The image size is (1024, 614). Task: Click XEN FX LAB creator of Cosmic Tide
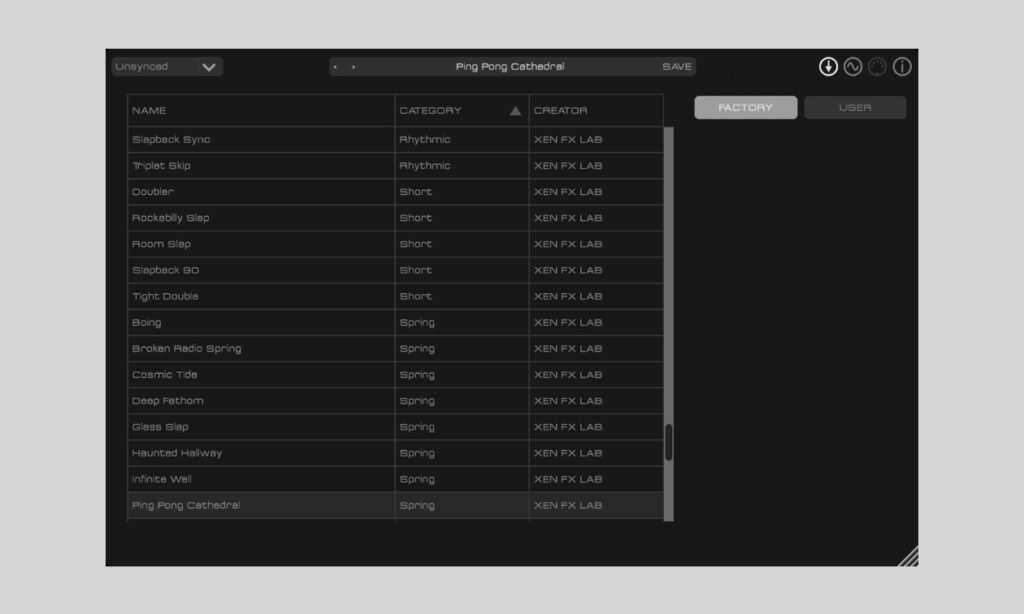[x=568, y=374]
